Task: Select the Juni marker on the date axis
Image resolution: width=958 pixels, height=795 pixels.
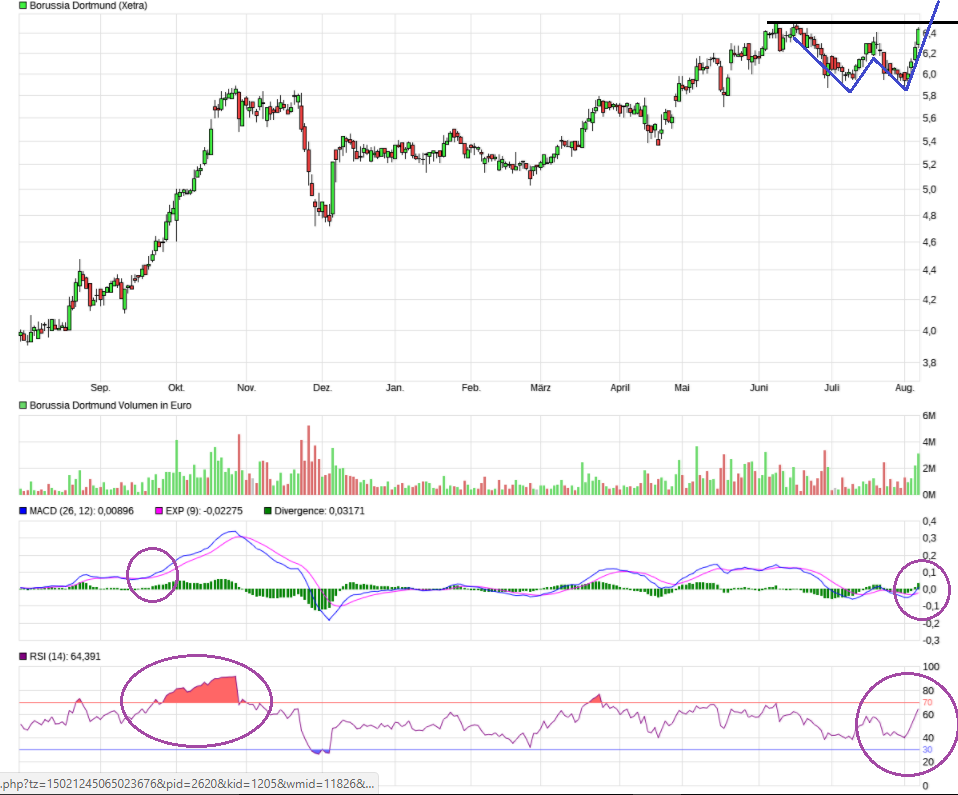Action: click(759, 387)
